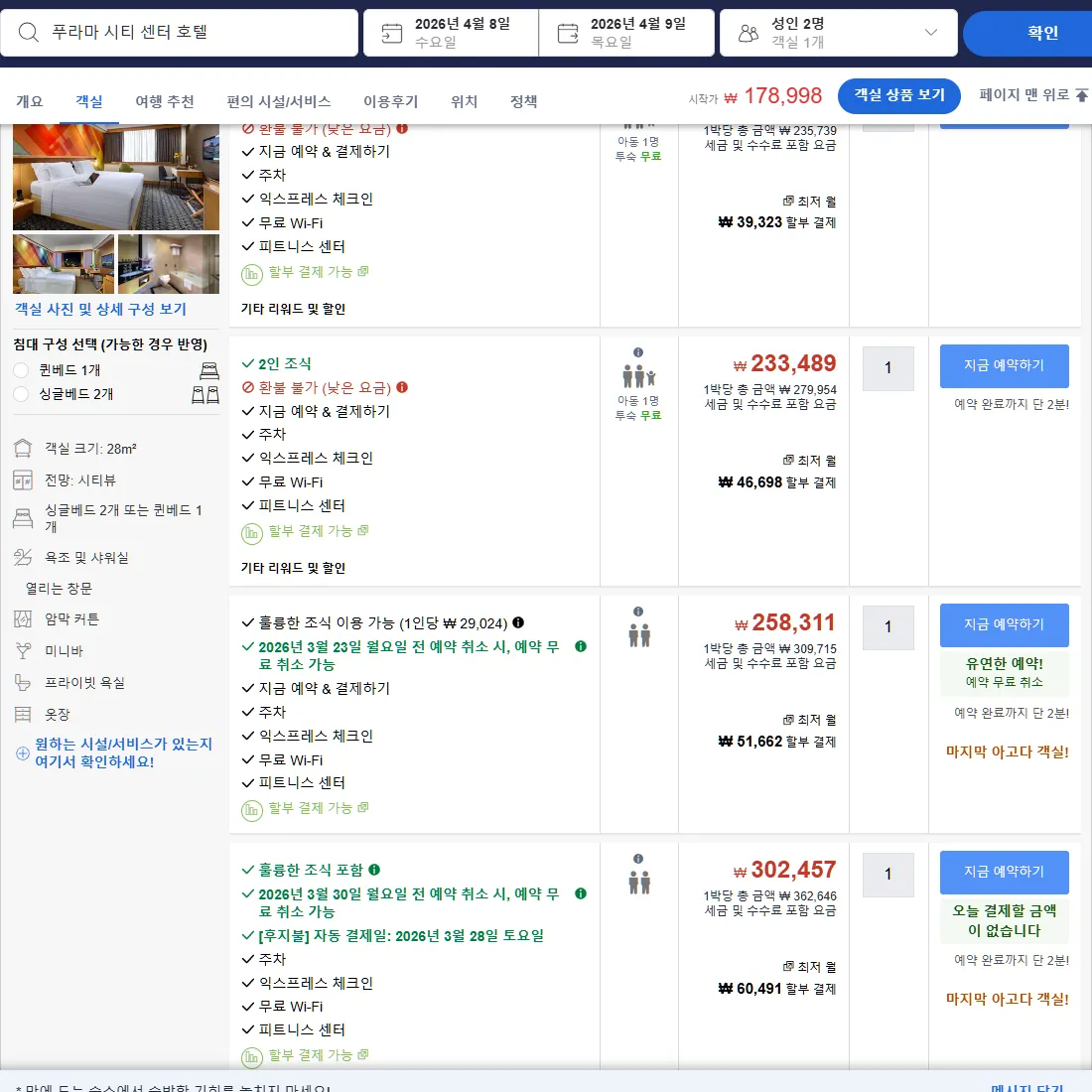Open the 객실 사진 및 상세 구성 보기 link
Screen dimensions: 1092x1092
click(x=101, y=309)
